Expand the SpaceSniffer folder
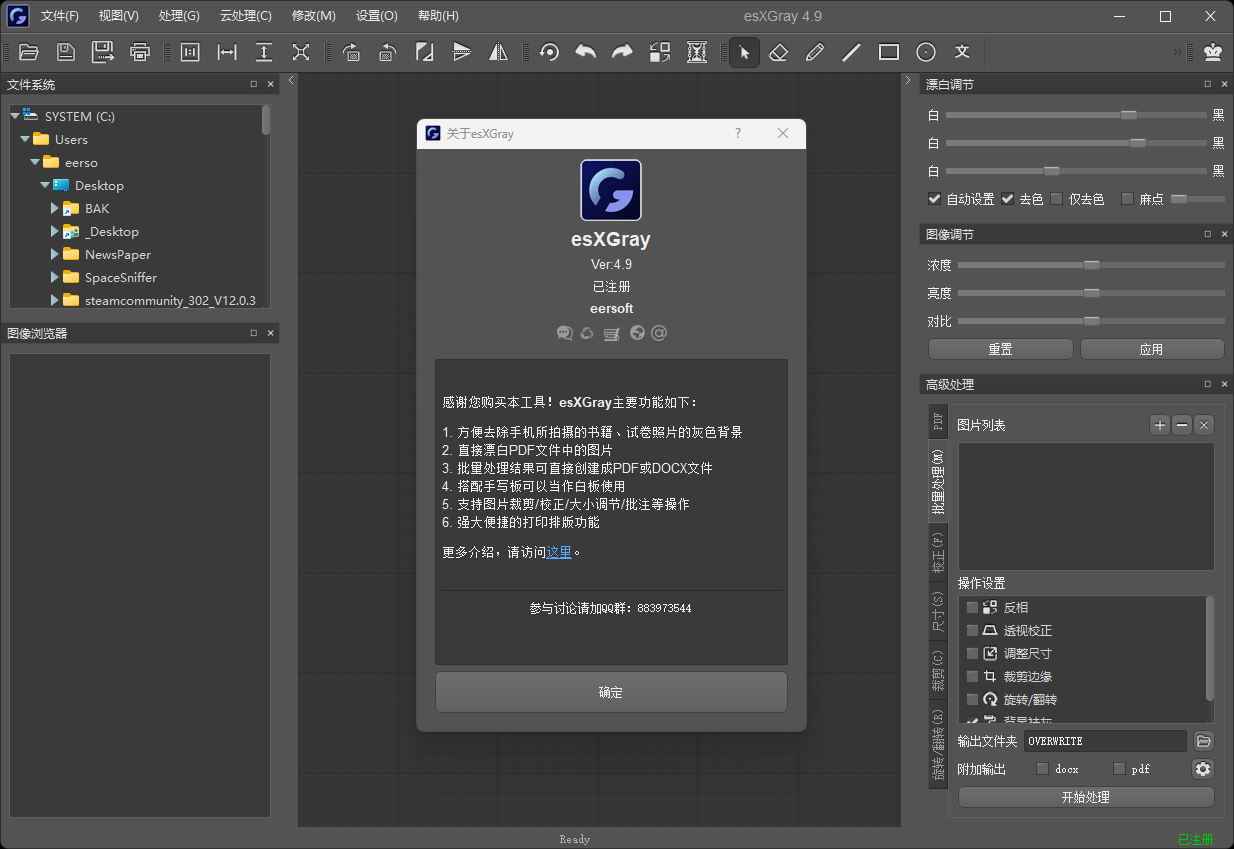The width and height of the screenshot is (1234, 849). (x=55, y=277)
